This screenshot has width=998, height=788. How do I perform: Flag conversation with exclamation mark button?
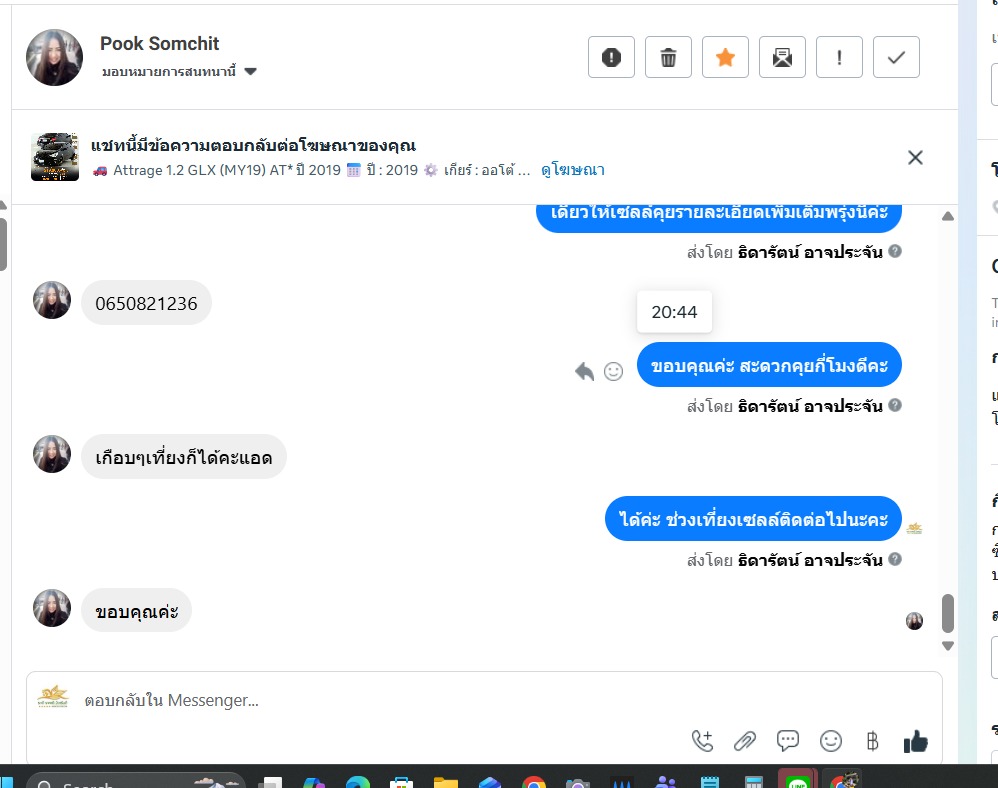click(x=839, y=57)
